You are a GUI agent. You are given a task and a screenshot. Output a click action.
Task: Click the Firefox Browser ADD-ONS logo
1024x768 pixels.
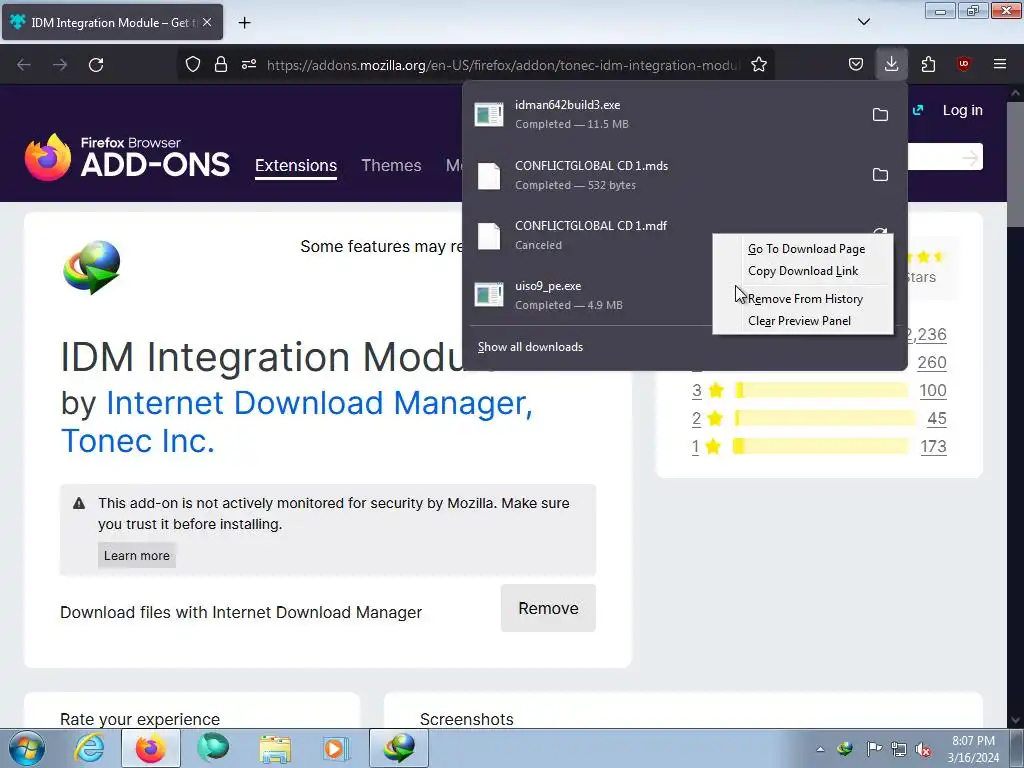pos(127,157)
